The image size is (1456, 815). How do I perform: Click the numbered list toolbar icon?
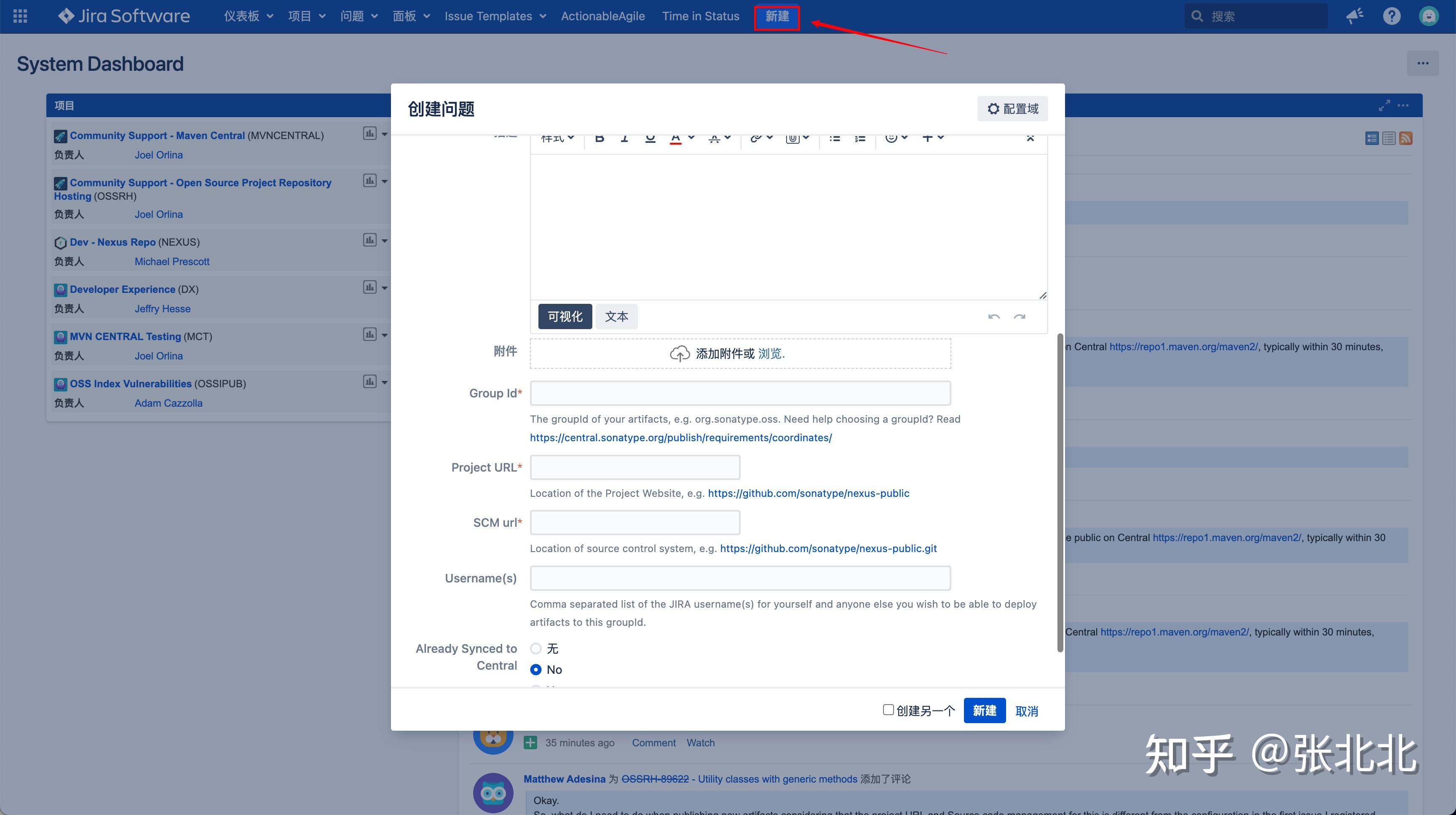pos(860,138)
